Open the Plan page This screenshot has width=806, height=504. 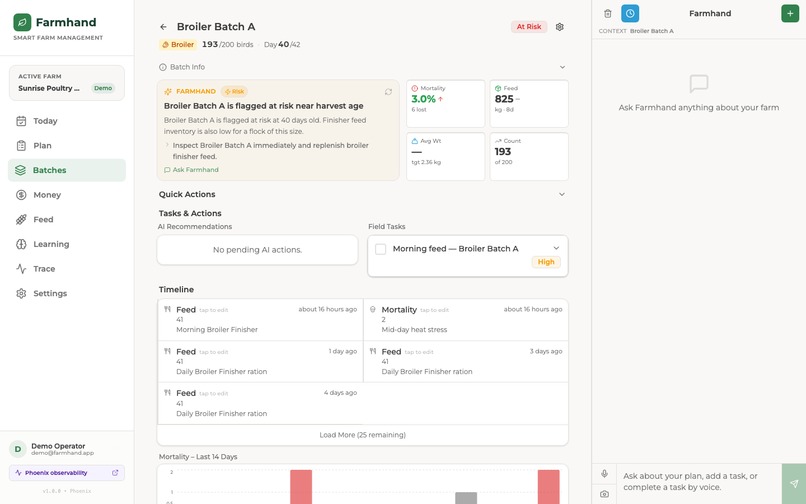pyautogui.click(x=67, y=146)
